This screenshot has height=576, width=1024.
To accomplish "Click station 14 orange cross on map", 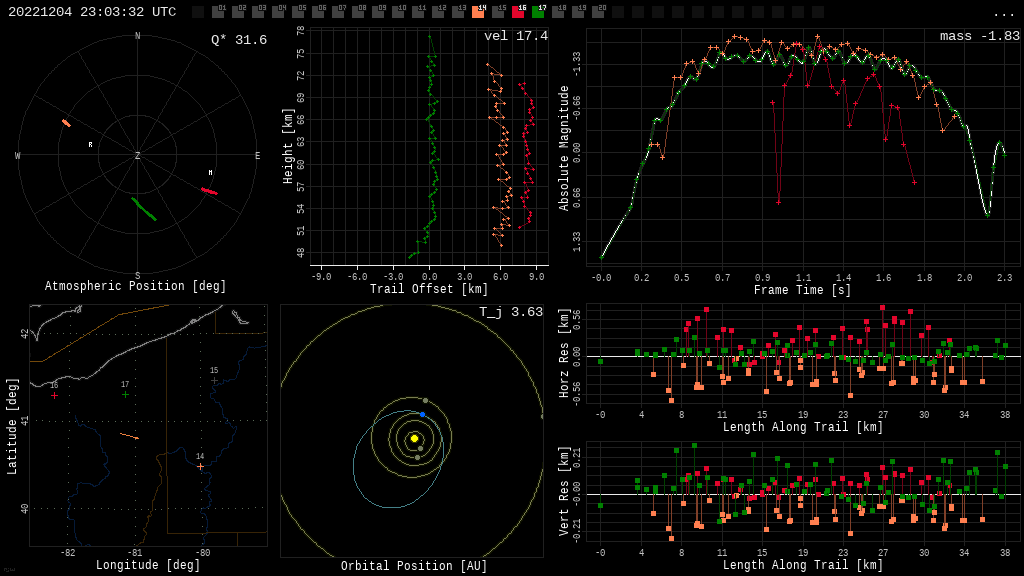I will pyautogui.click(x=200, y=467).
